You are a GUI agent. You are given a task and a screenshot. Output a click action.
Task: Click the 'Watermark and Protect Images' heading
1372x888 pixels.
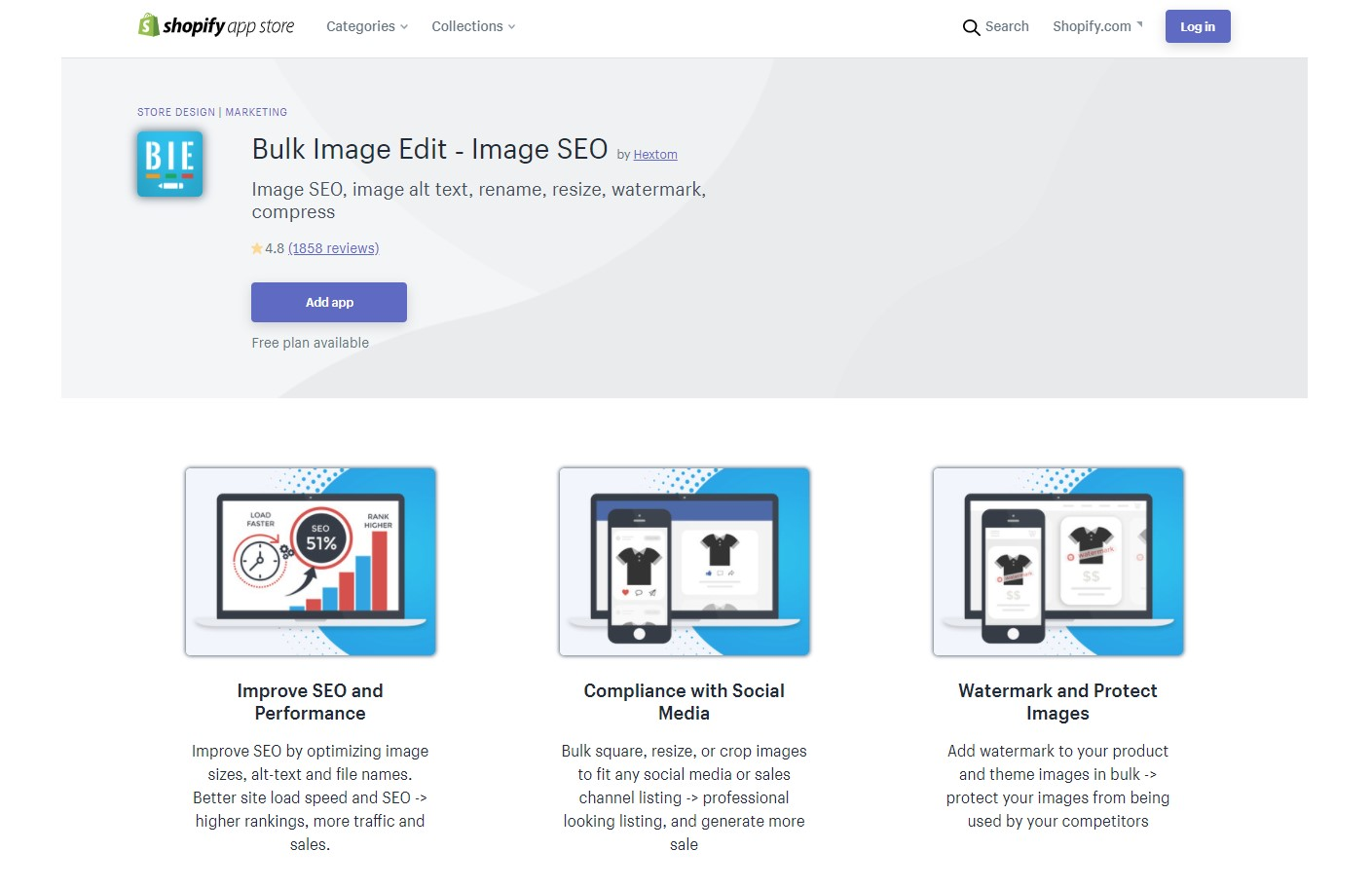coord(1058,702)
